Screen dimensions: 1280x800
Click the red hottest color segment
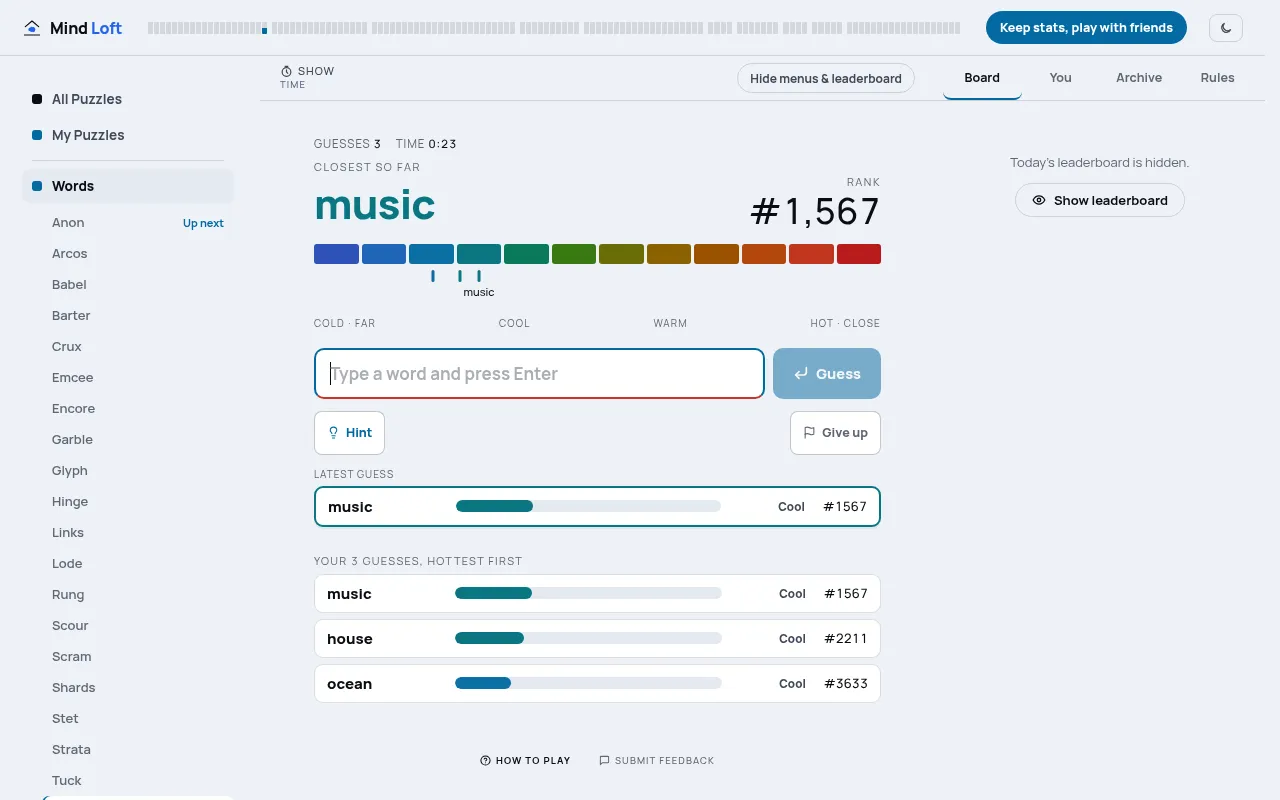(859, 254)
